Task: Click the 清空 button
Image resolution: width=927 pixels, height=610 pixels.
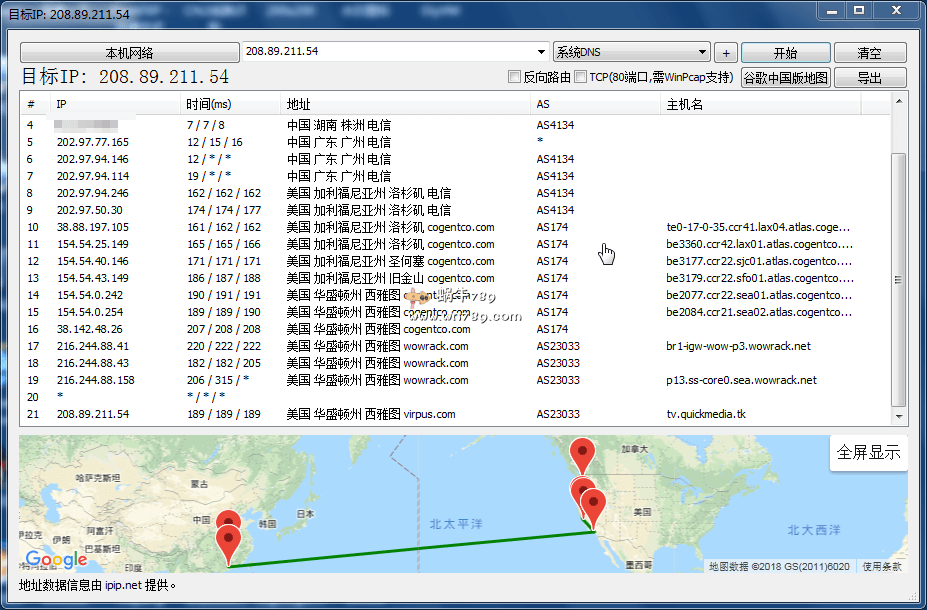Action: click(x=870, y=53)
